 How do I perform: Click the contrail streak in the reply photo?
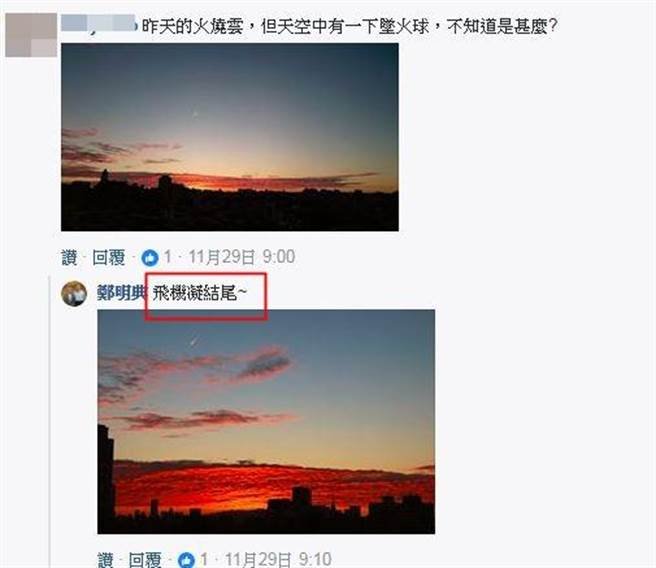194,341
